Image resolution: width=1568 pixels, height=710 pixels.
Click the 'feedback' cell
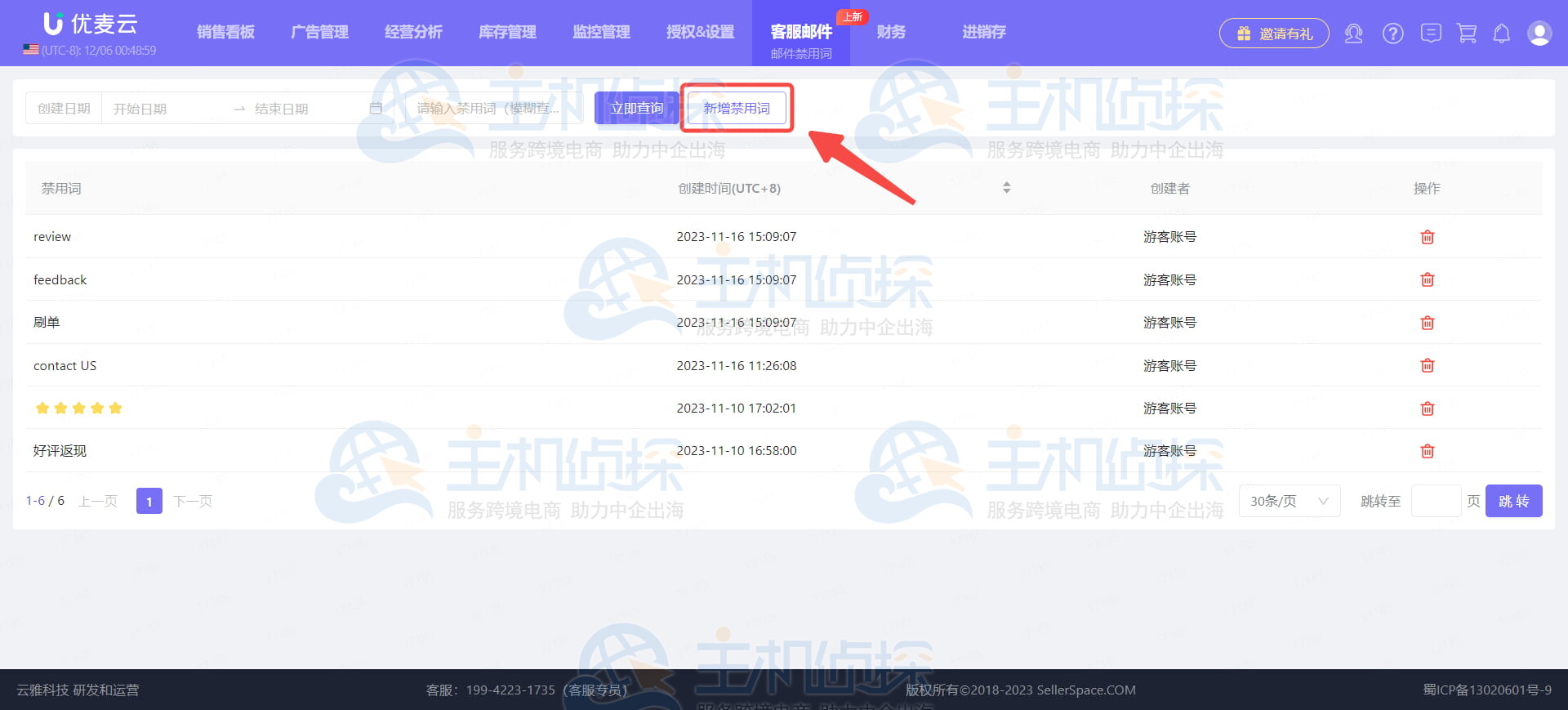60,279
